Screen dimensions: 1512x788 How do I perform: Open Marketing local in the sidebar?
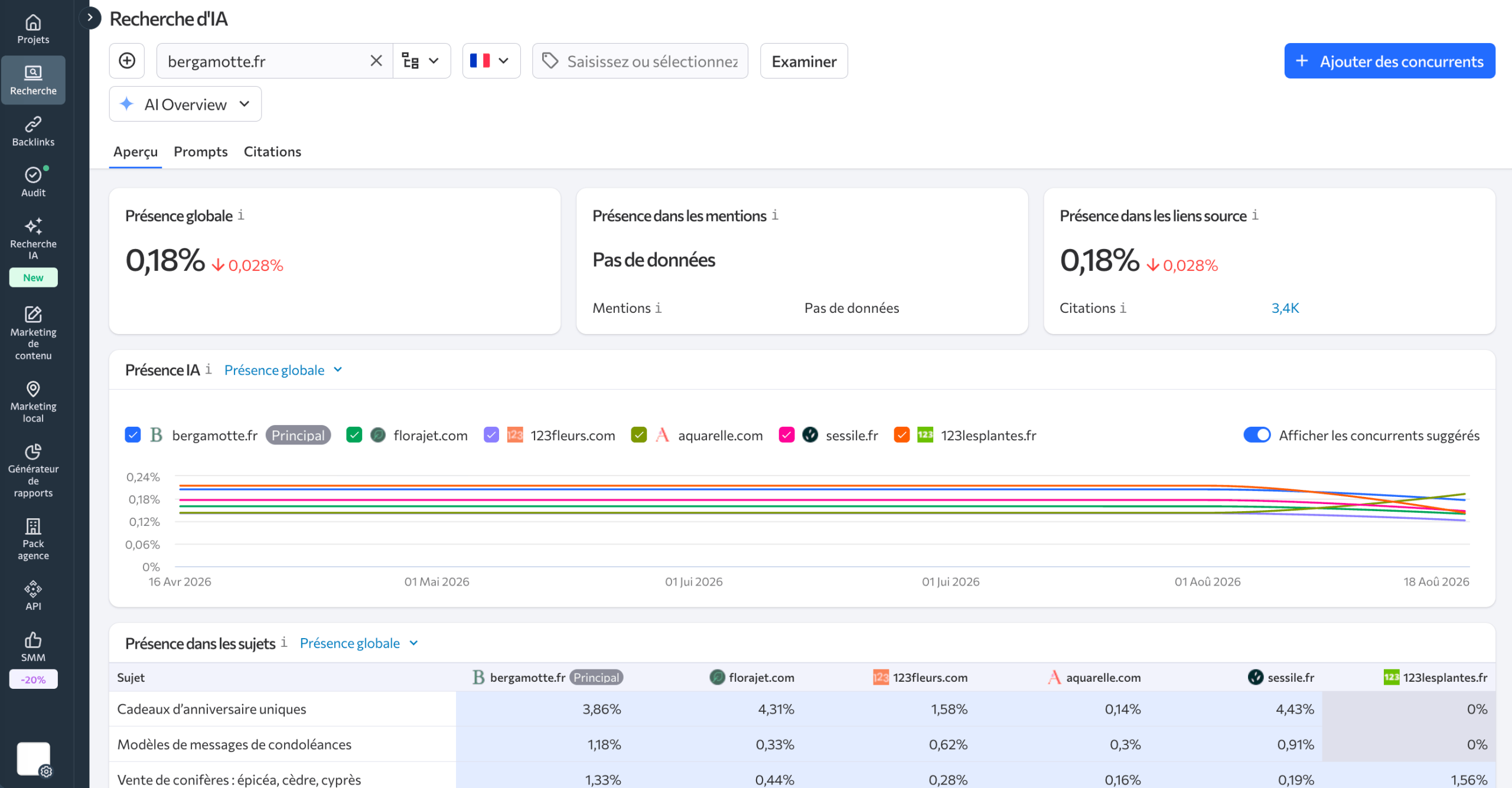(x=33, y=401)
